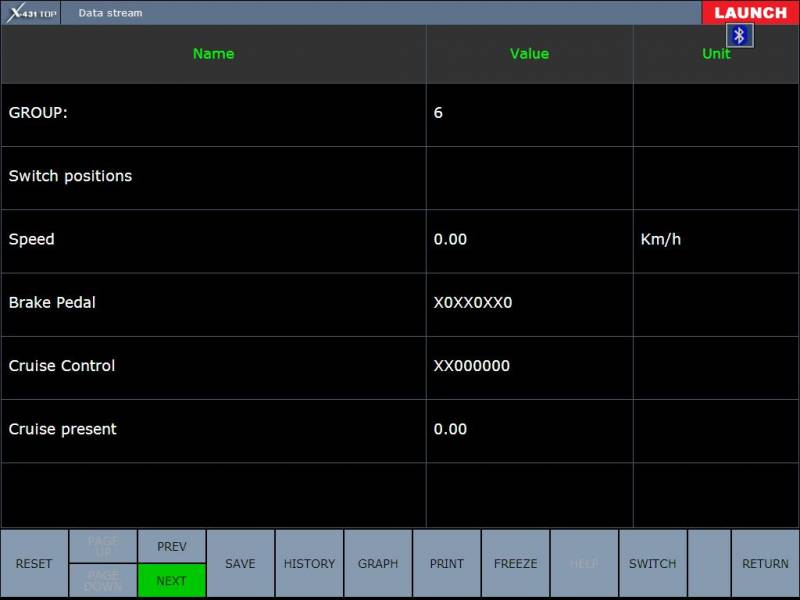The width and height of the screenshot is (800, 600).
Task: Click the PAGE DOWN button
Action: click(103, 581)
